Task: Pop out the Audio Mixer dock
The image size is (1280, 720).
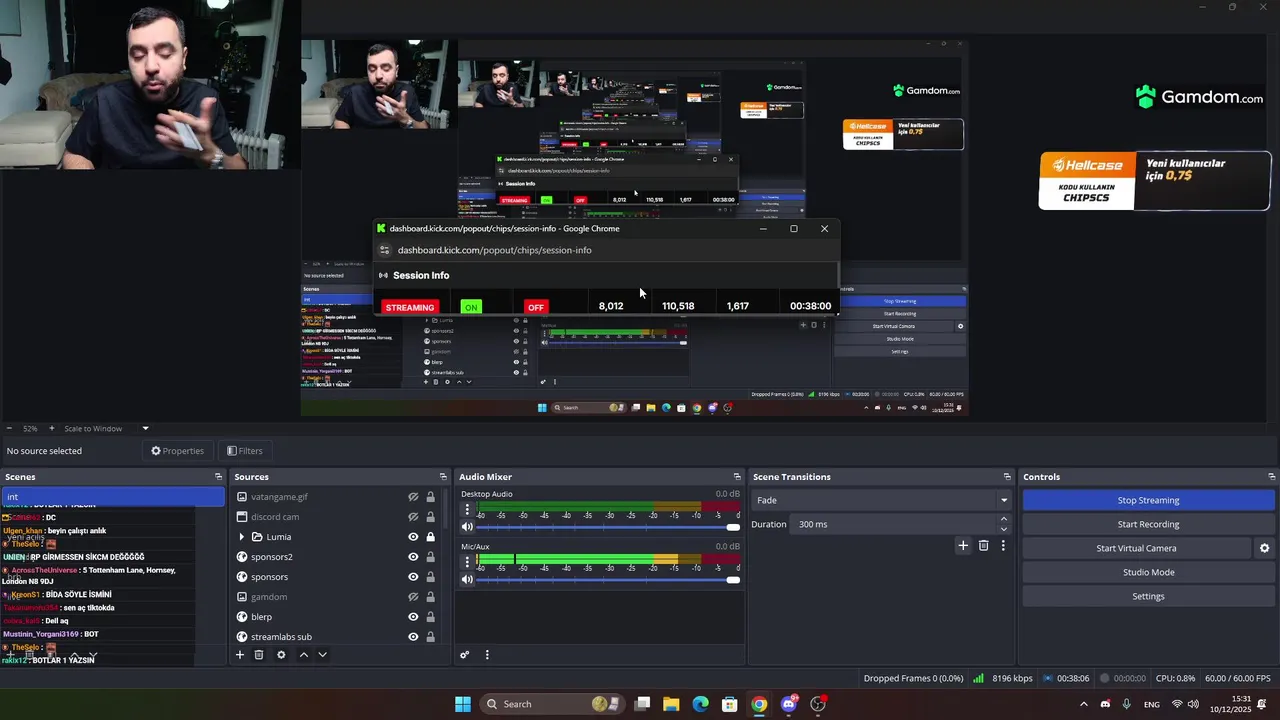Action: point(737,477)
